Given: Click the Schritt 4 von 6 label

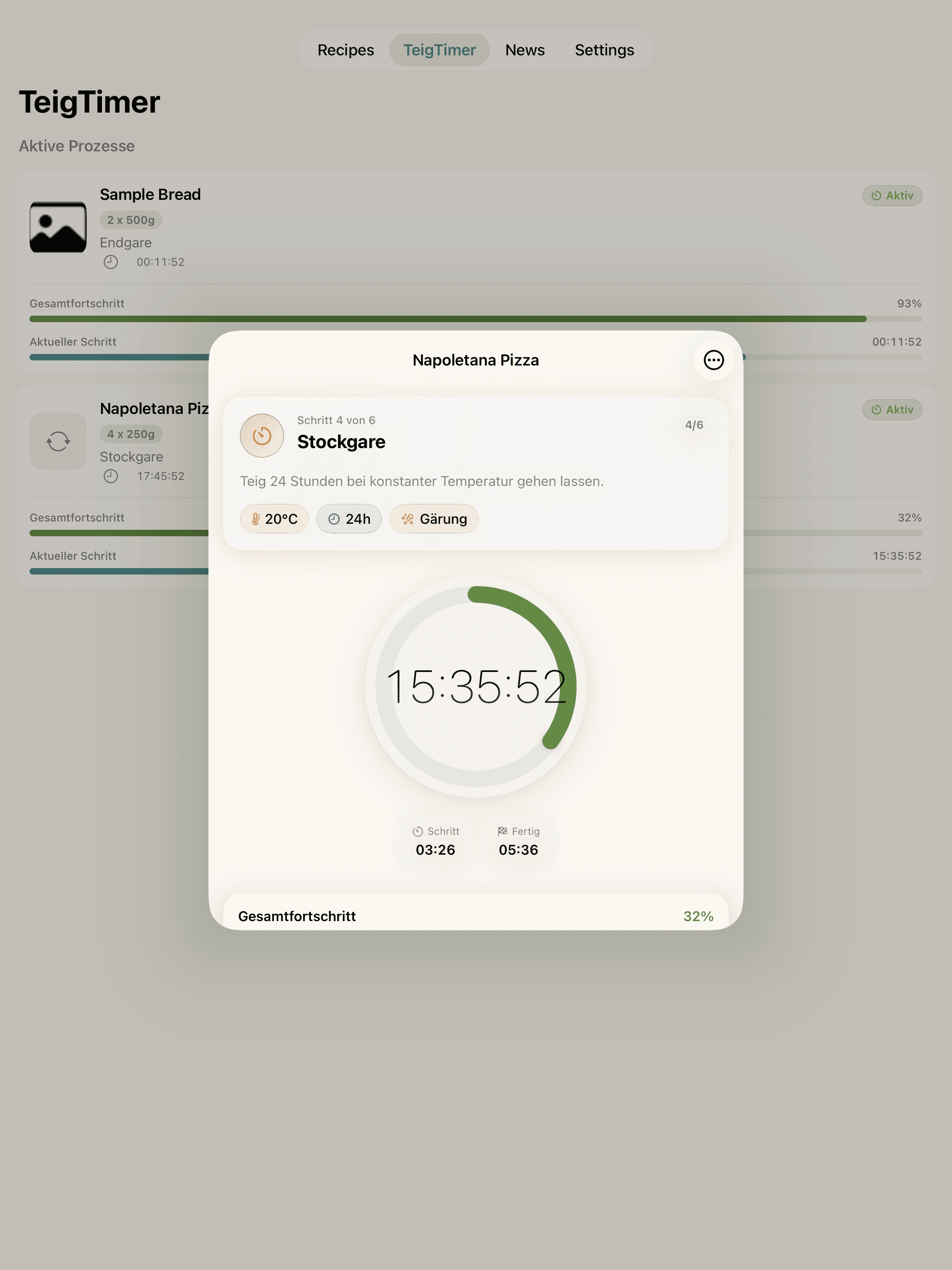Looking at the screenshot, I should pyautogui.click(x=336, y=420).
